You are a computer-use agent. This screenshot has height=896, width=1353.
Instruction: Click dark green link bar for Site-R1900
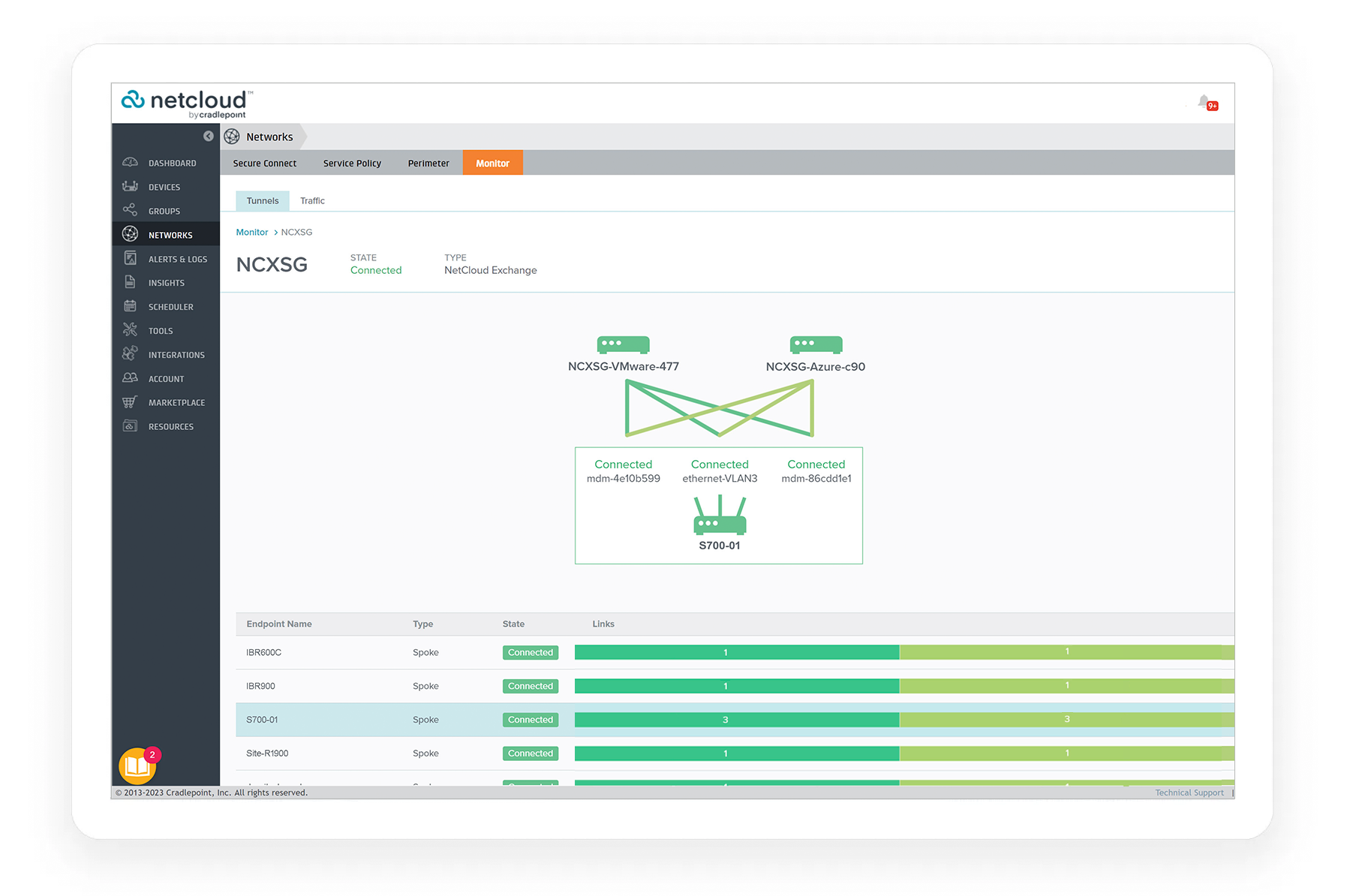pos(737,753)
